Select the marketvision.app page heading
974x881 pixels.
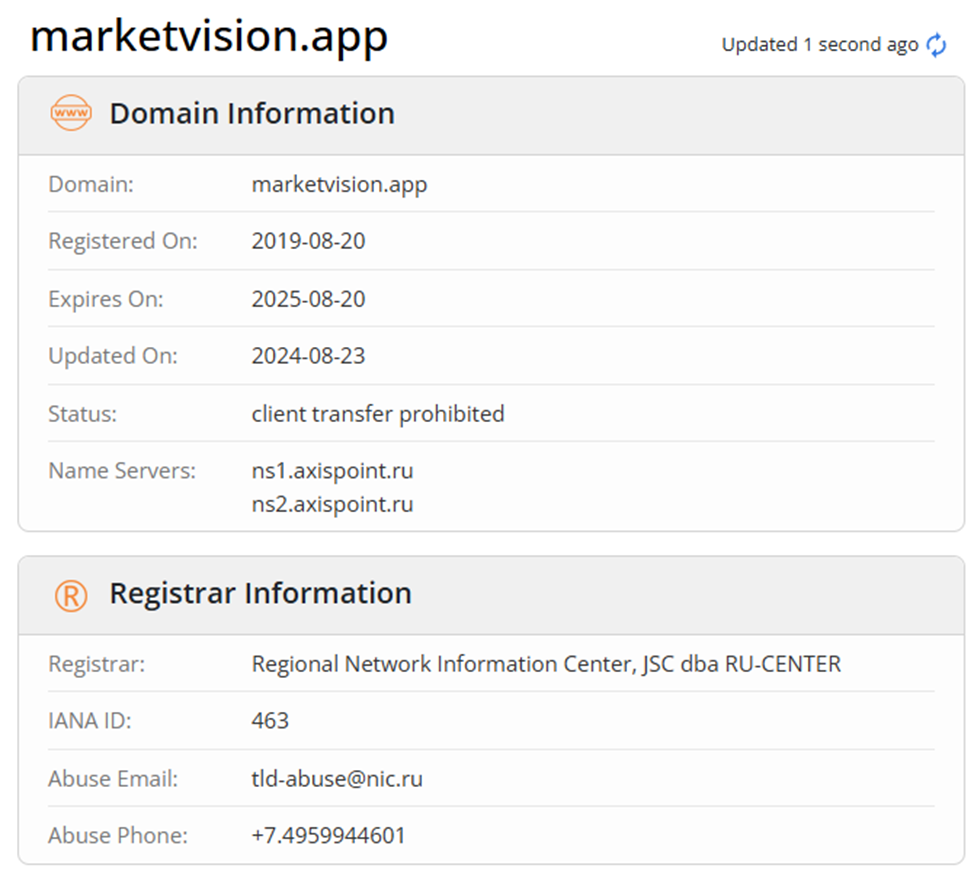coord(209,36)
